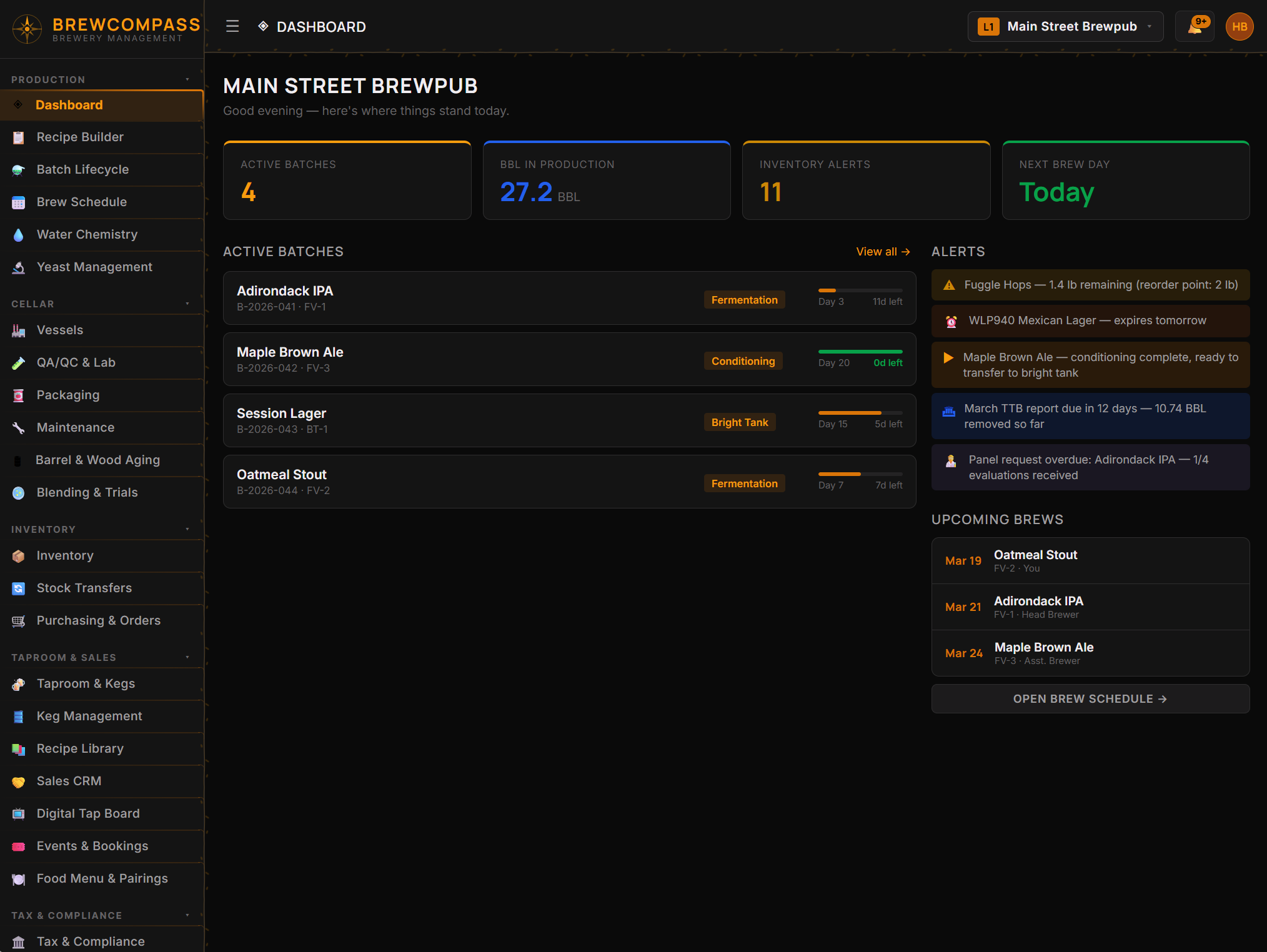
Task: Open the Panel request overdue alert
Action: (x=1090, y=467)
